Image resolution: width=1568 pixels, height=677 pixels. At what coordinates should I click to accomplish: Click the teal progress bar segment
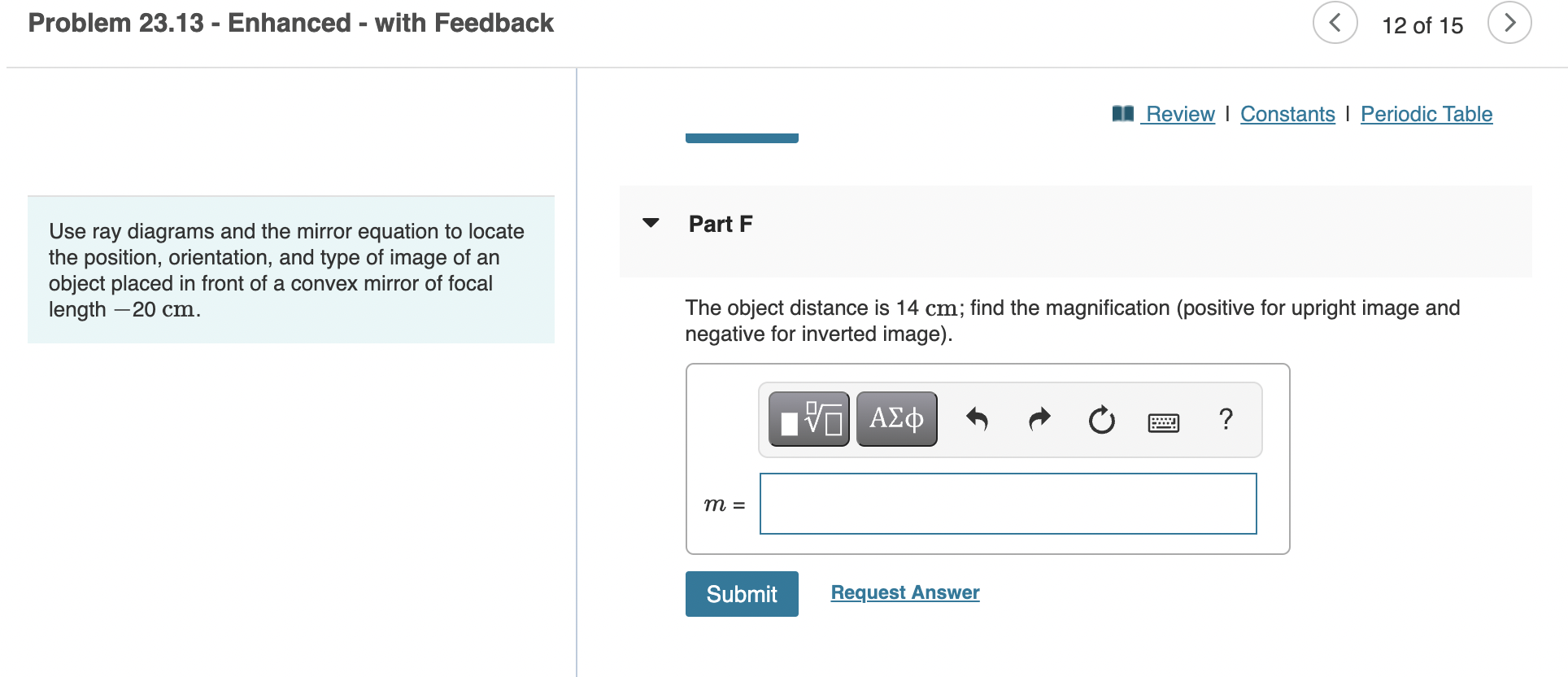pos(739,136)
